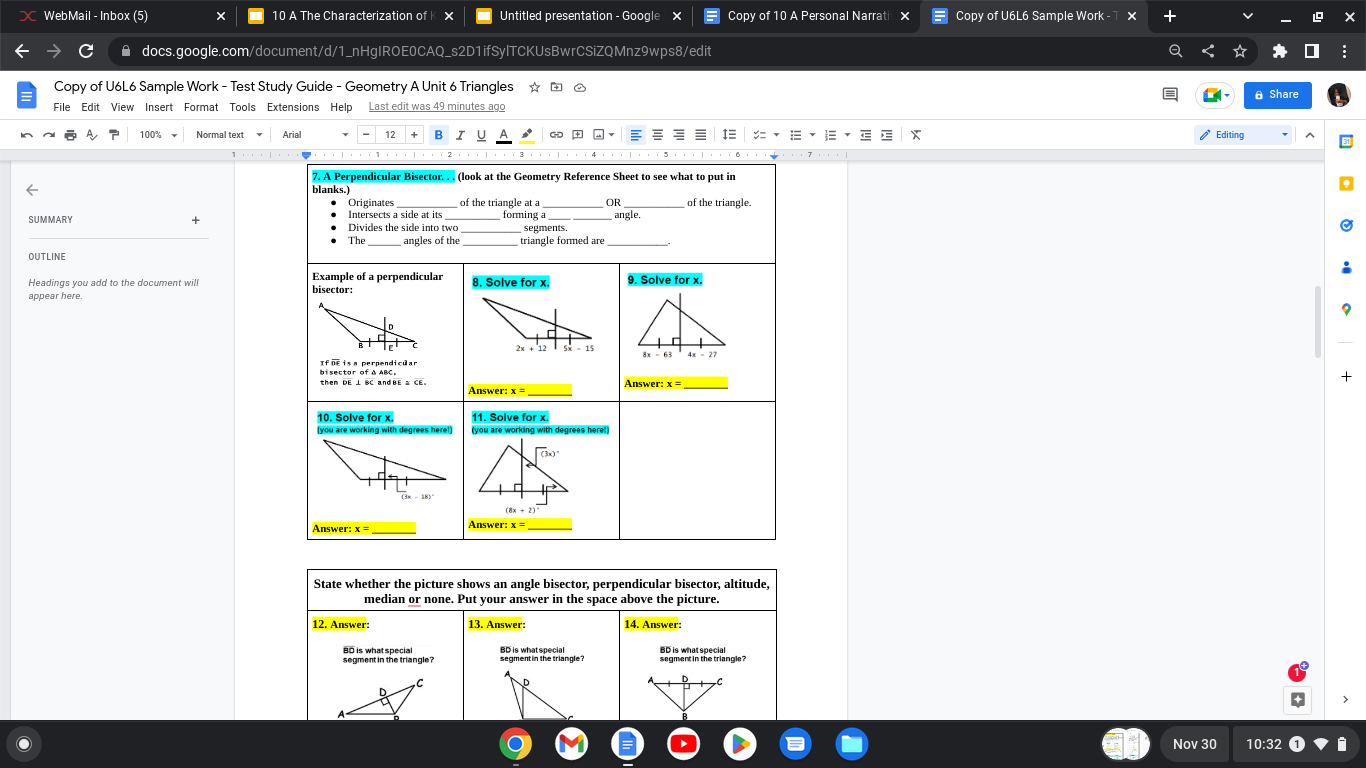Switch to the WebMail Inbox tab
Viewport: 1366px width, 768px height.
click(x=122, y=16)
